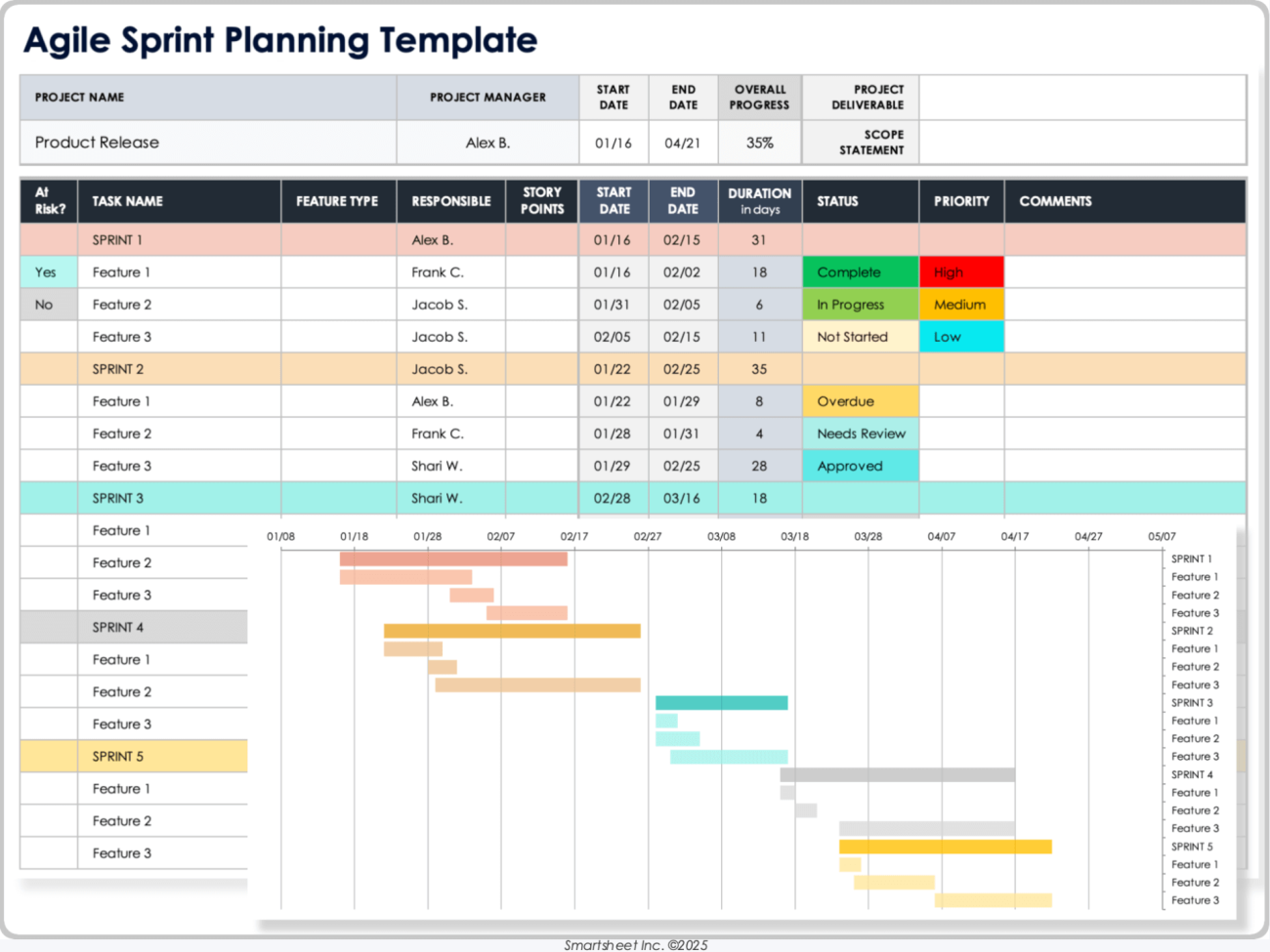Select the In Progress status cell
Viewport: 1270px width, 952px height.
point(860,305)
